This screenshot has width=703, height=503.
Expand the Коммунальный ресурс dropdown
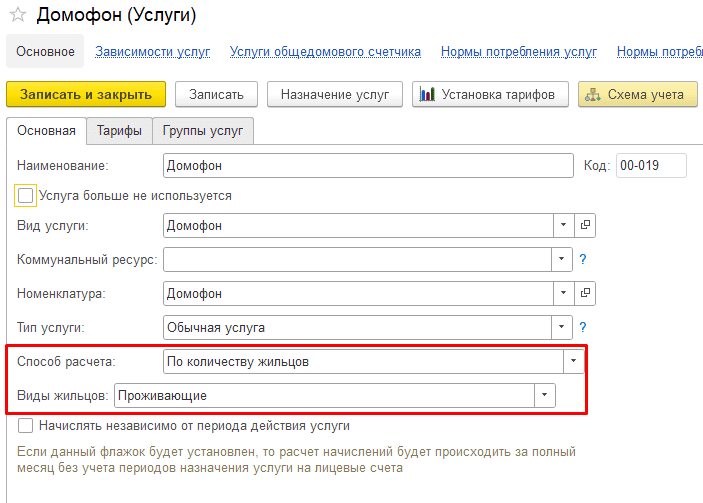[x=561, y=259]
